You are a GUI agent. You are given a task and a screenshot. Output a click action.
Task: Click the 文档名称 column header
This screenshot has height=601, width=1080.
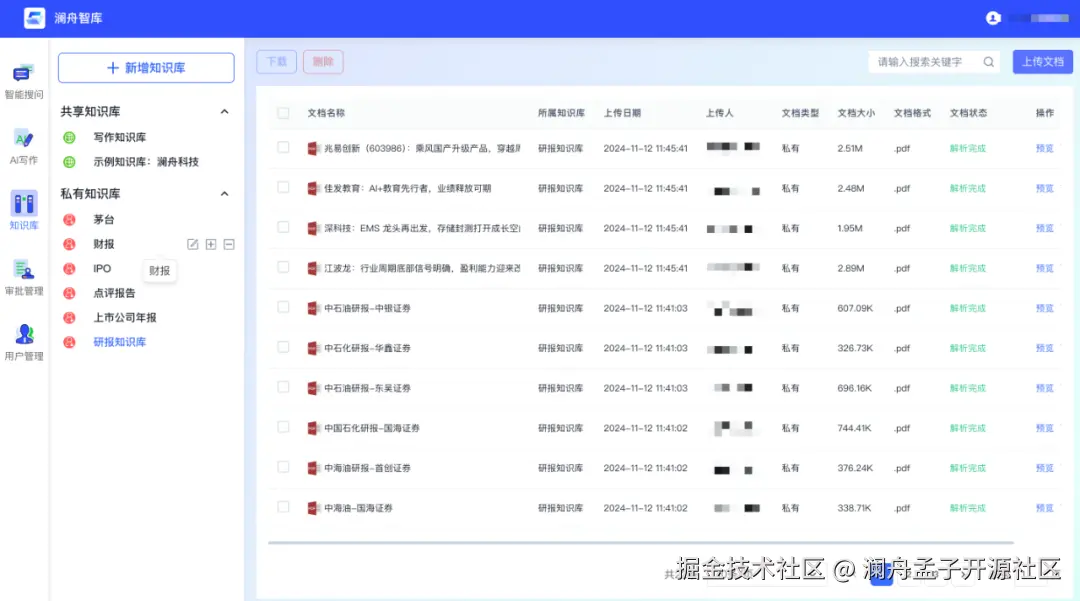click(x=326, y=113)
